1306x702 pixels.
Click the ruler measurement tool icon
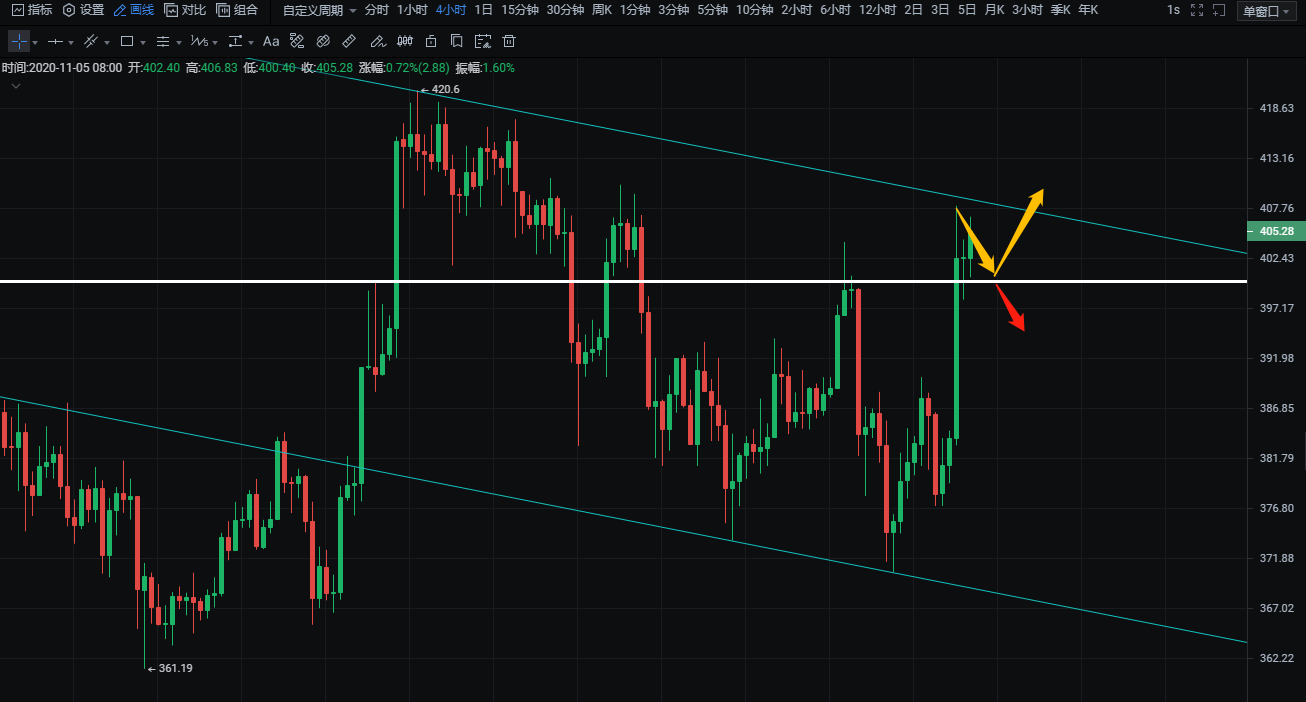tap(349, 42)
